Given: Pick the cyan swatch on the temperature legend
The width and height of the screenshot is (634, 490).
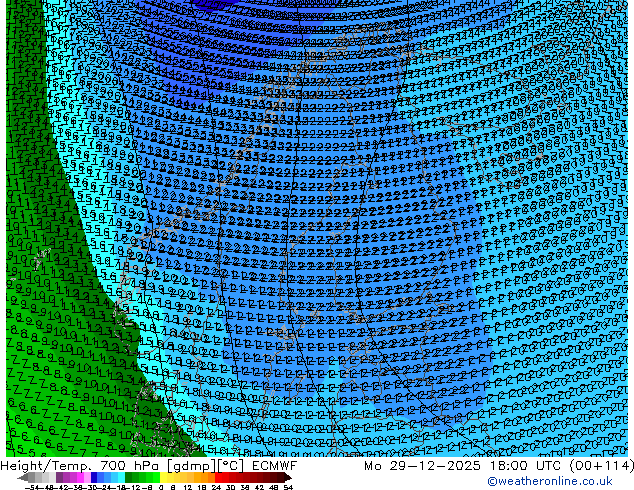Looking at the screenshot, I should tap(120, 477).
